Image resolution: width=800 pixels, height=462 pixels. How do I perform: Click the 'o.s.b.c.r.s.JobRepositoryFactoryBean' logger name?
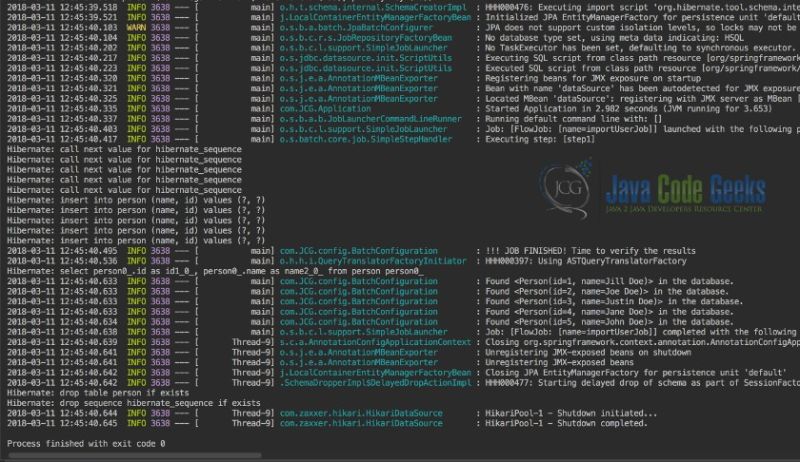tap(366, 38)
